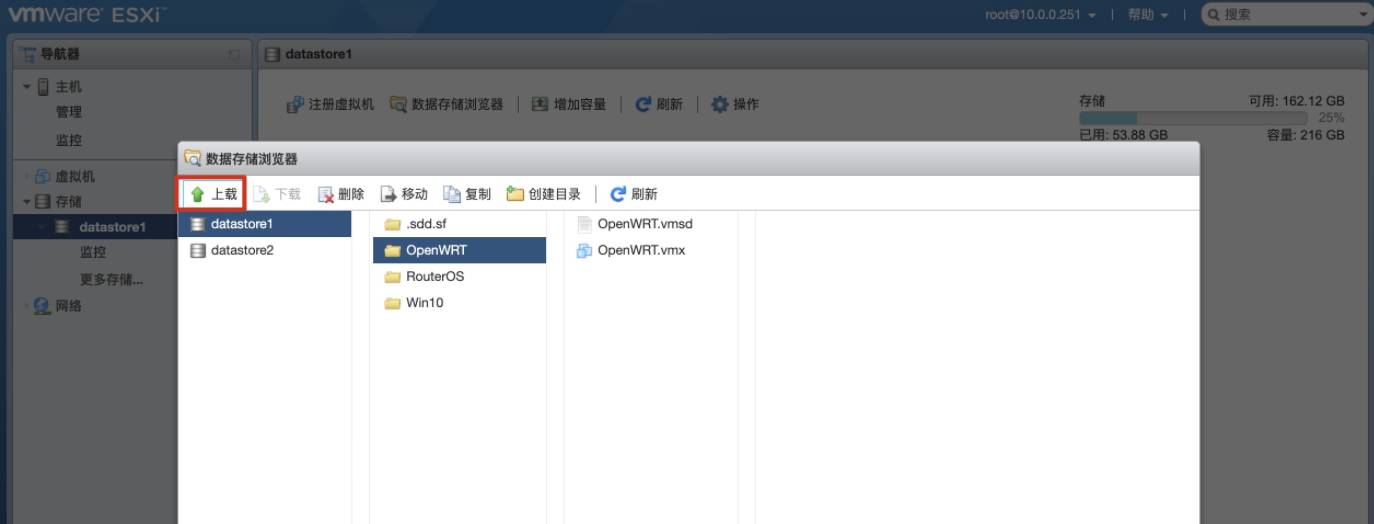The image size is (1374, 524).
Task: Click the search (搜索) input field
Action: tap(1286, 15)
